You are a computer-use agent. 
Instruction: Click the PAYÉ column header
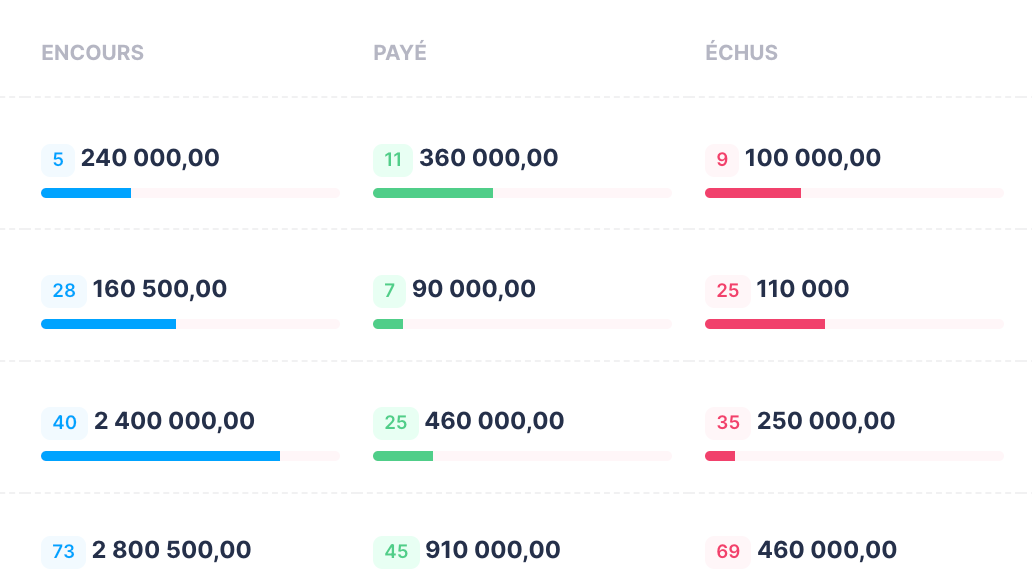pyautogui.click(x=400, y=53)
